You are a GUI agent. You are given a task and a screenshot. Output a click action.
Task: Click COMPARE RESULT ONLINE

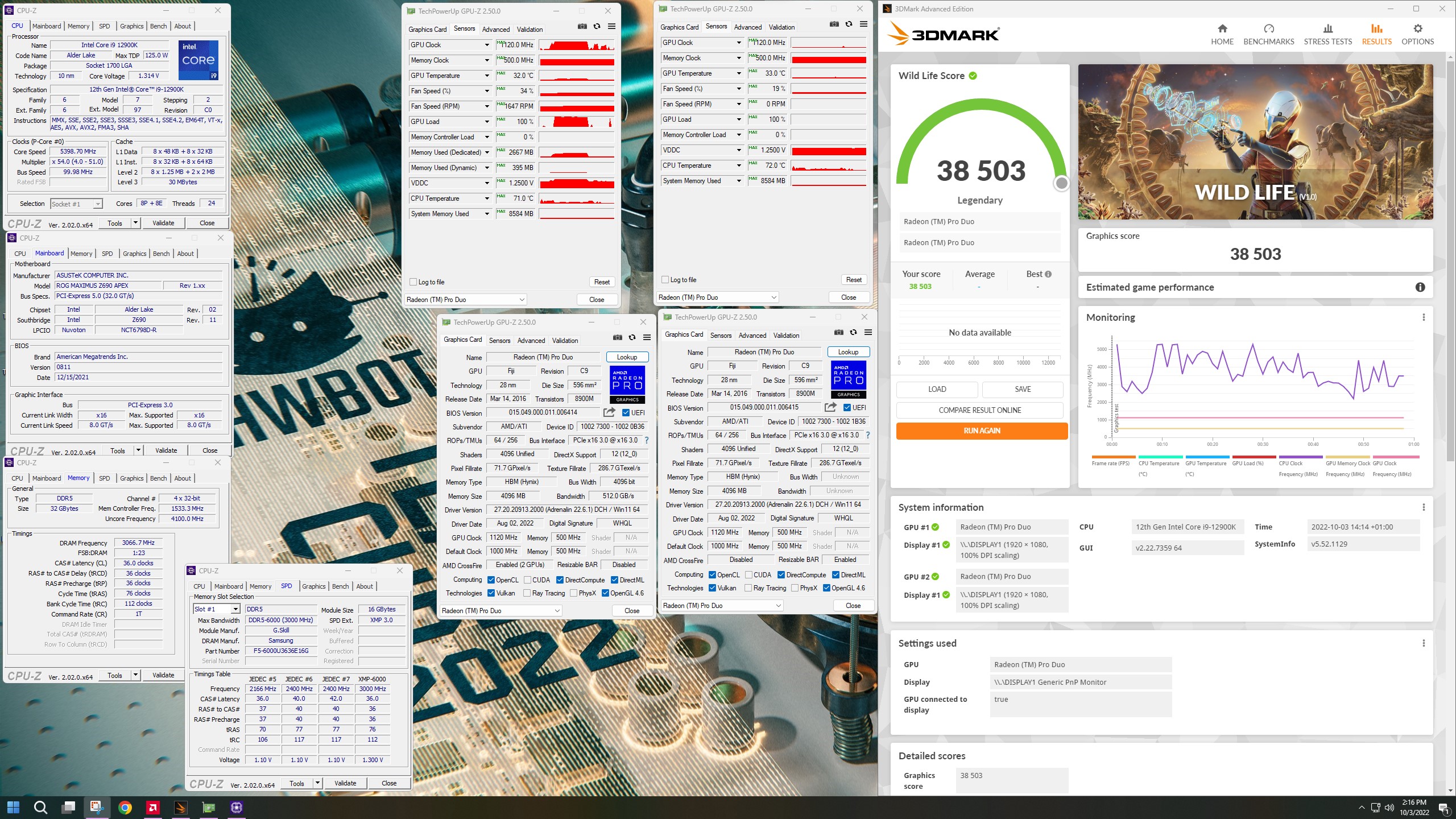[x=979, y=410]
